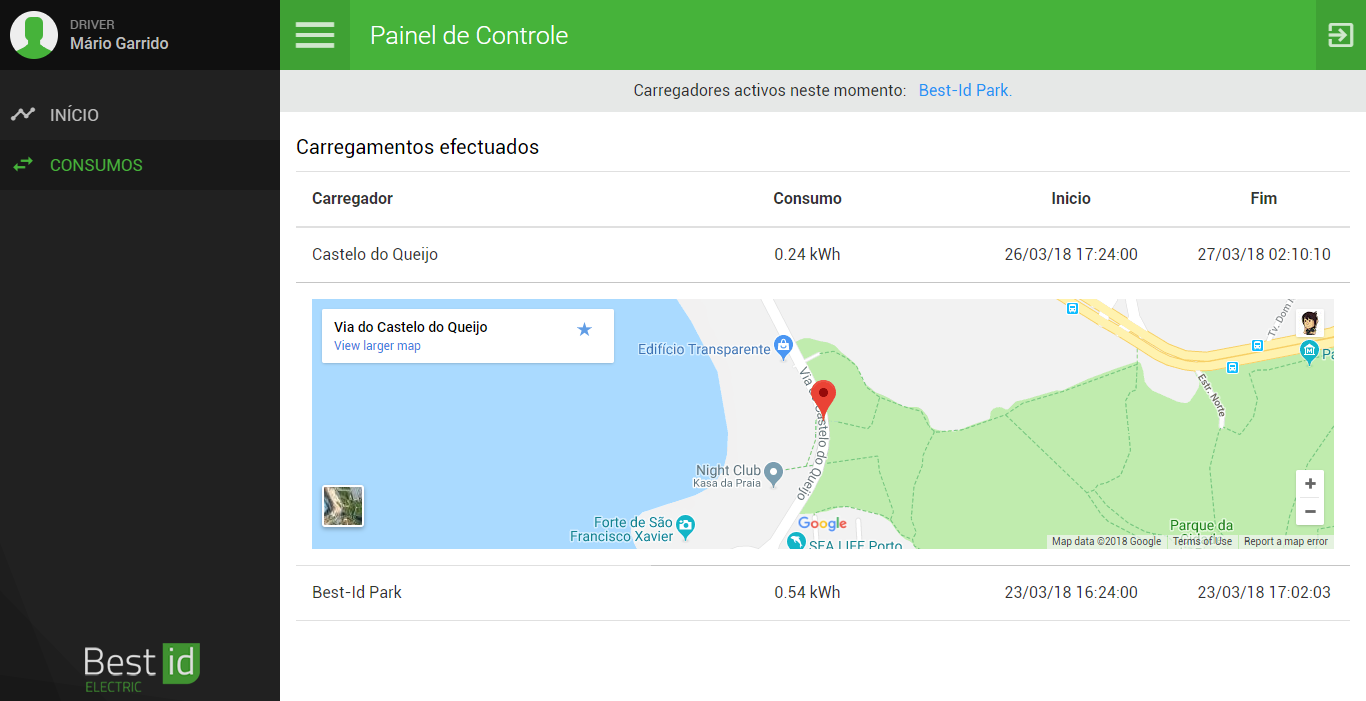The width and height of the screenshot is (1366, 701).
Task: Click the Best id Electric logo
Action: click(x=142, y=668)
